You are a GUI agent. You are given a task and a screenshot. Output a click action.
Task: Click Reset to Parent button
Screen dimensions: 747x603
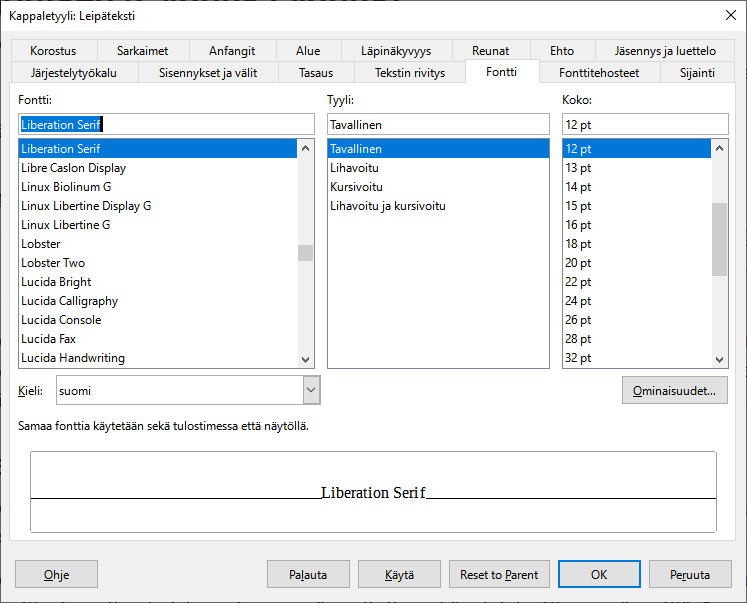[499, 574]
